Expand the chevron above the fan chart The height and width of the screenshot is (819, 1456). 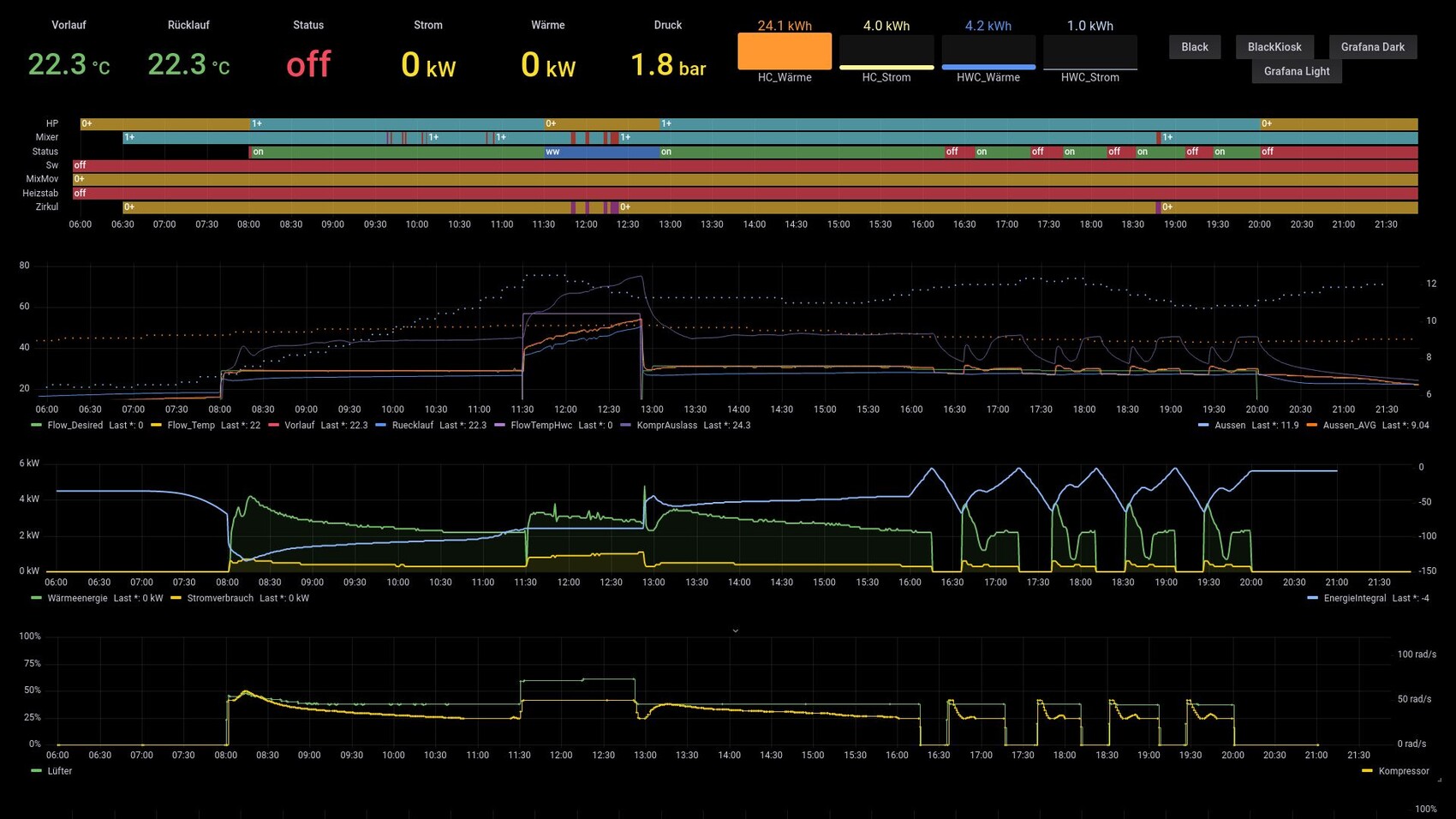tap(735, 631)
